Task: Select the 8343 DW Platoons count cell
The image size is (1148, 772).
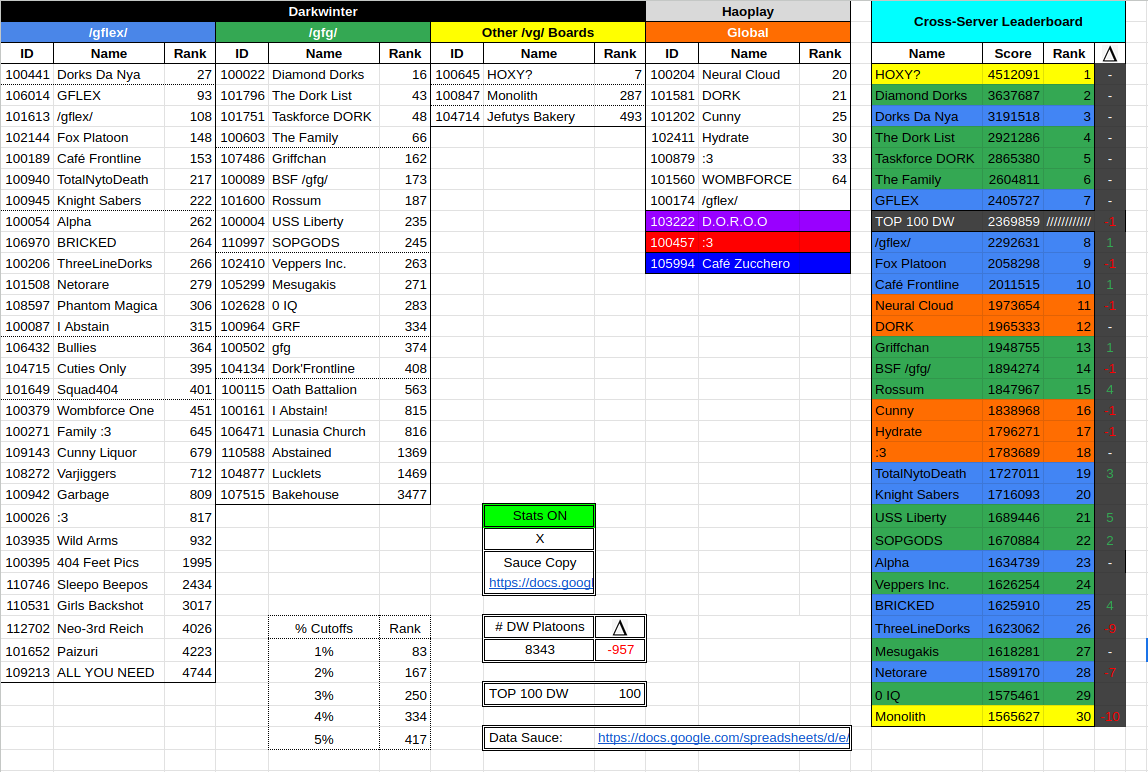Action: pyautogui.click(x=540, y=650)
